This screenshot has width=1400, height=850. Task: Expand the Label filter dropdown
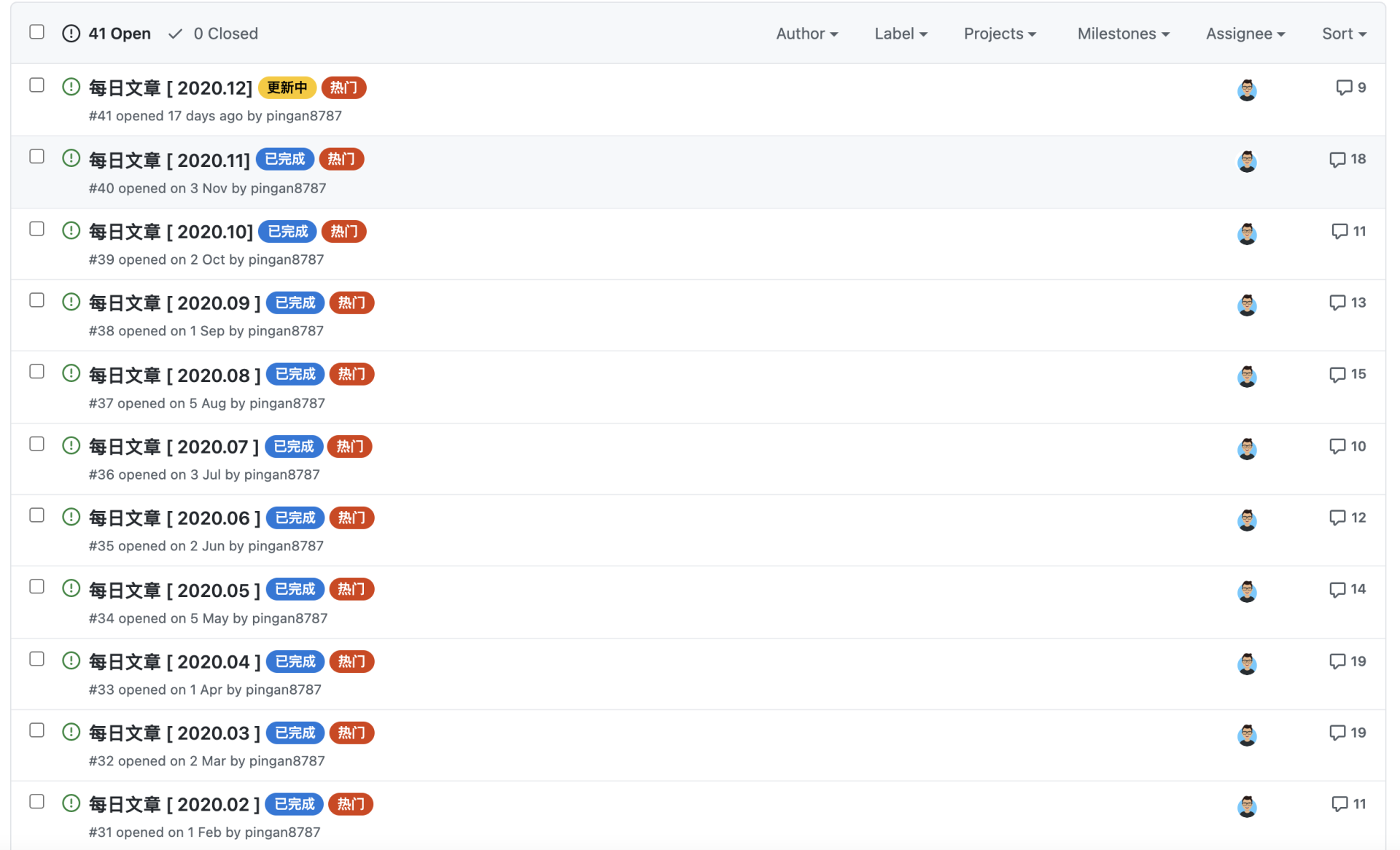pyautogui.click(x=901, y=34)
